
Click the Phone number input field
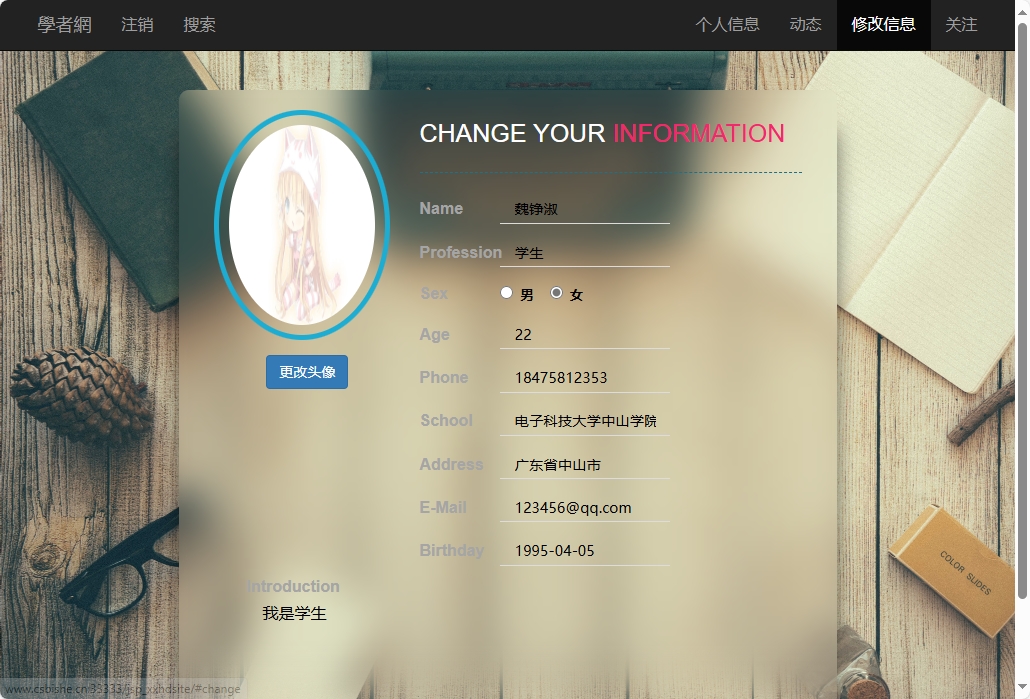pyautogui.click(x=585, y=377)
